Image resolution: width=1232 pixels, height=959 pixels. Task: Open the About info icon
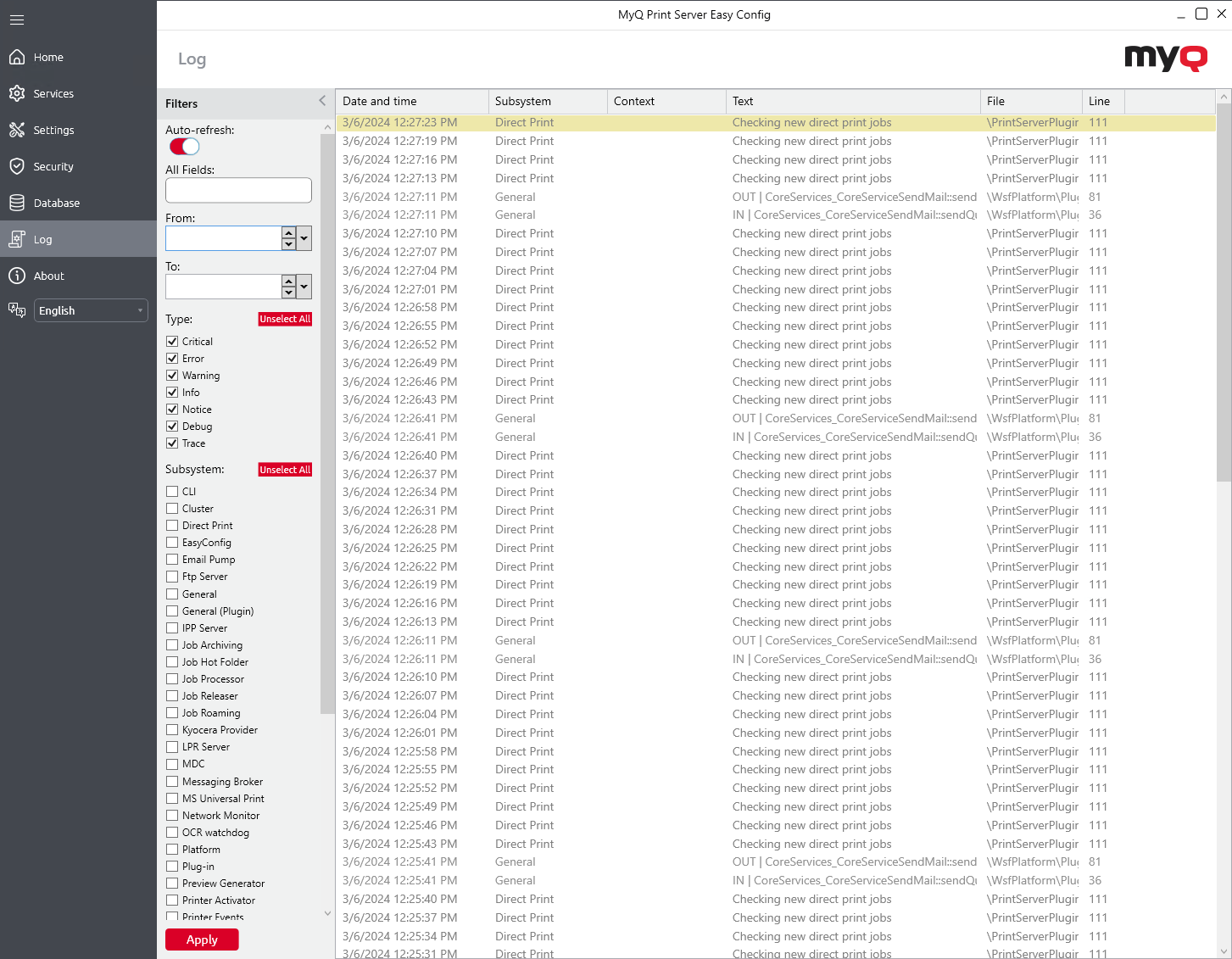point(18,276)
